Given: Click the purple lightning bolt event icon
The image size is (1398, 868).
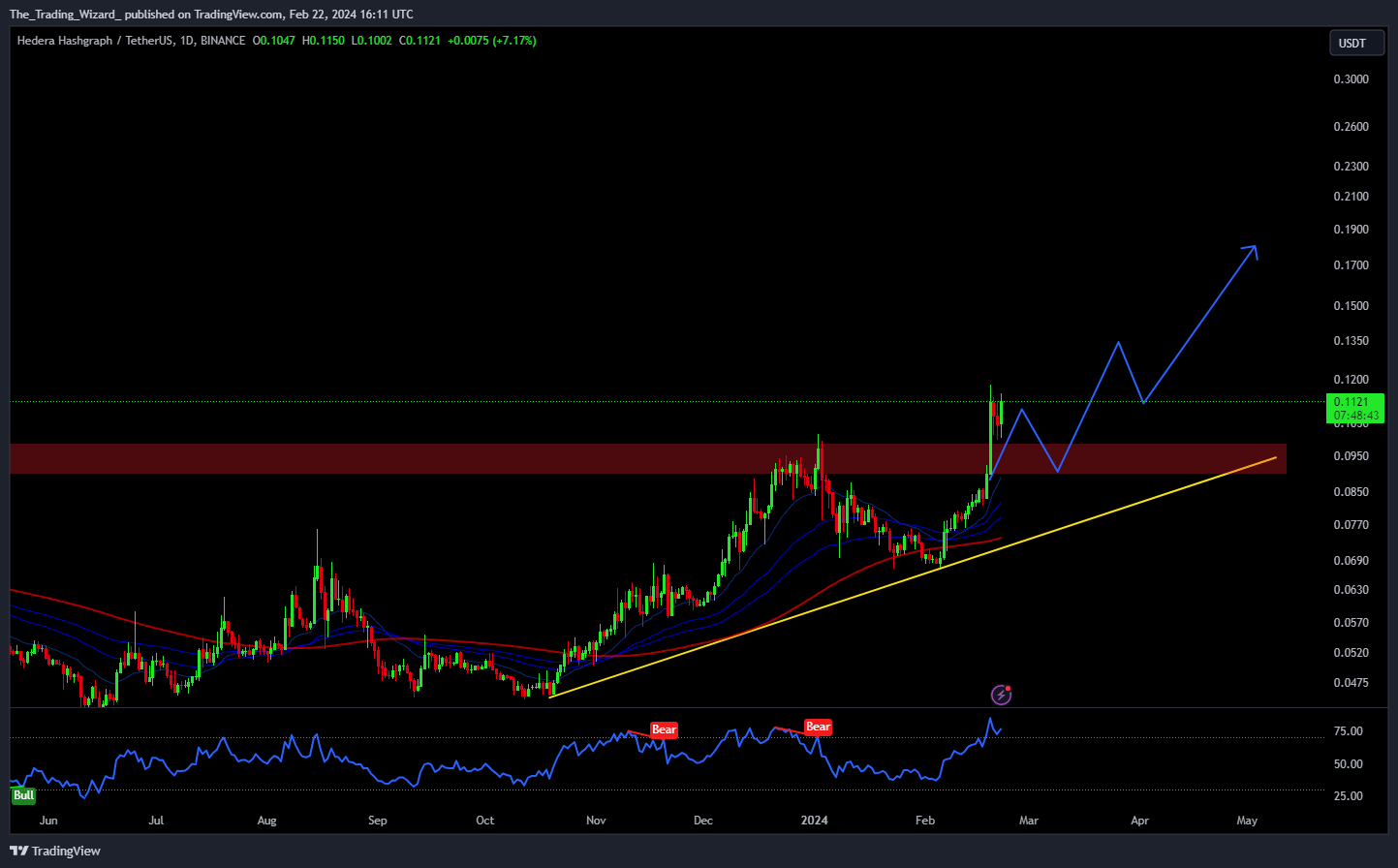Looking at the screenshot, I should [1002, 695].
